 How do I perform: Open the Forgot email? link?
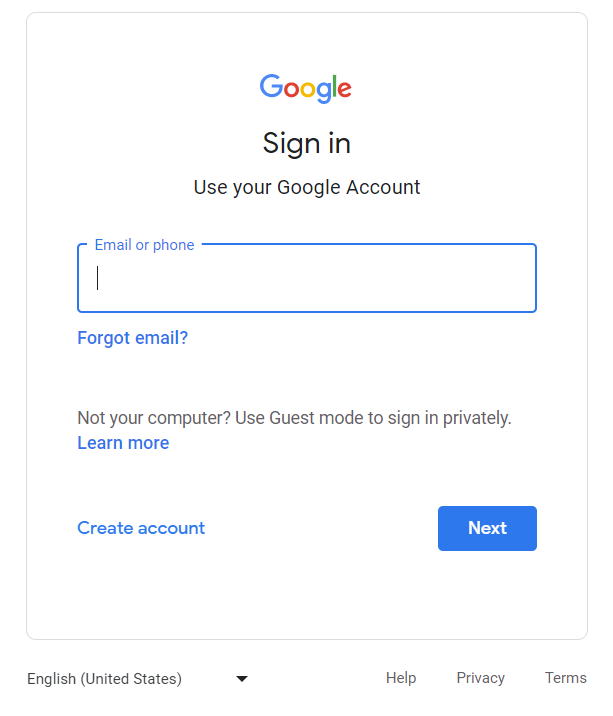tap(132, 338)
